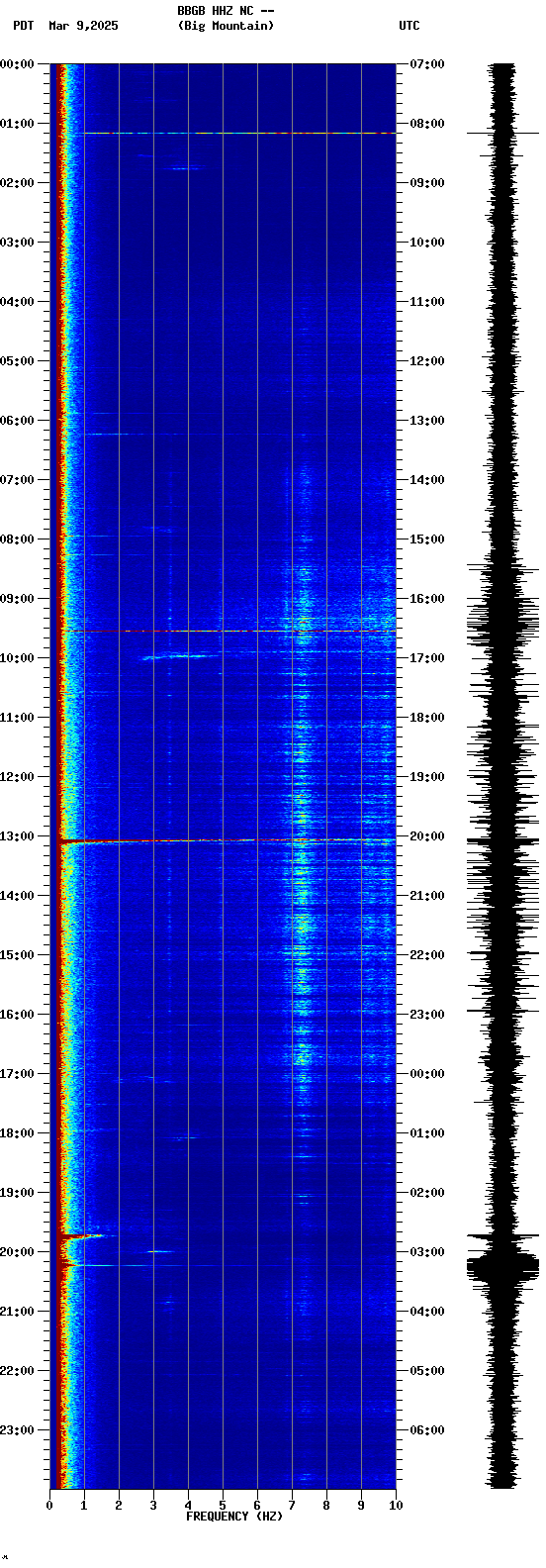The width and height of the screenshot is (546, 1568).
Task: Click the PDT timezone label
Action: [x=23, y=26]
